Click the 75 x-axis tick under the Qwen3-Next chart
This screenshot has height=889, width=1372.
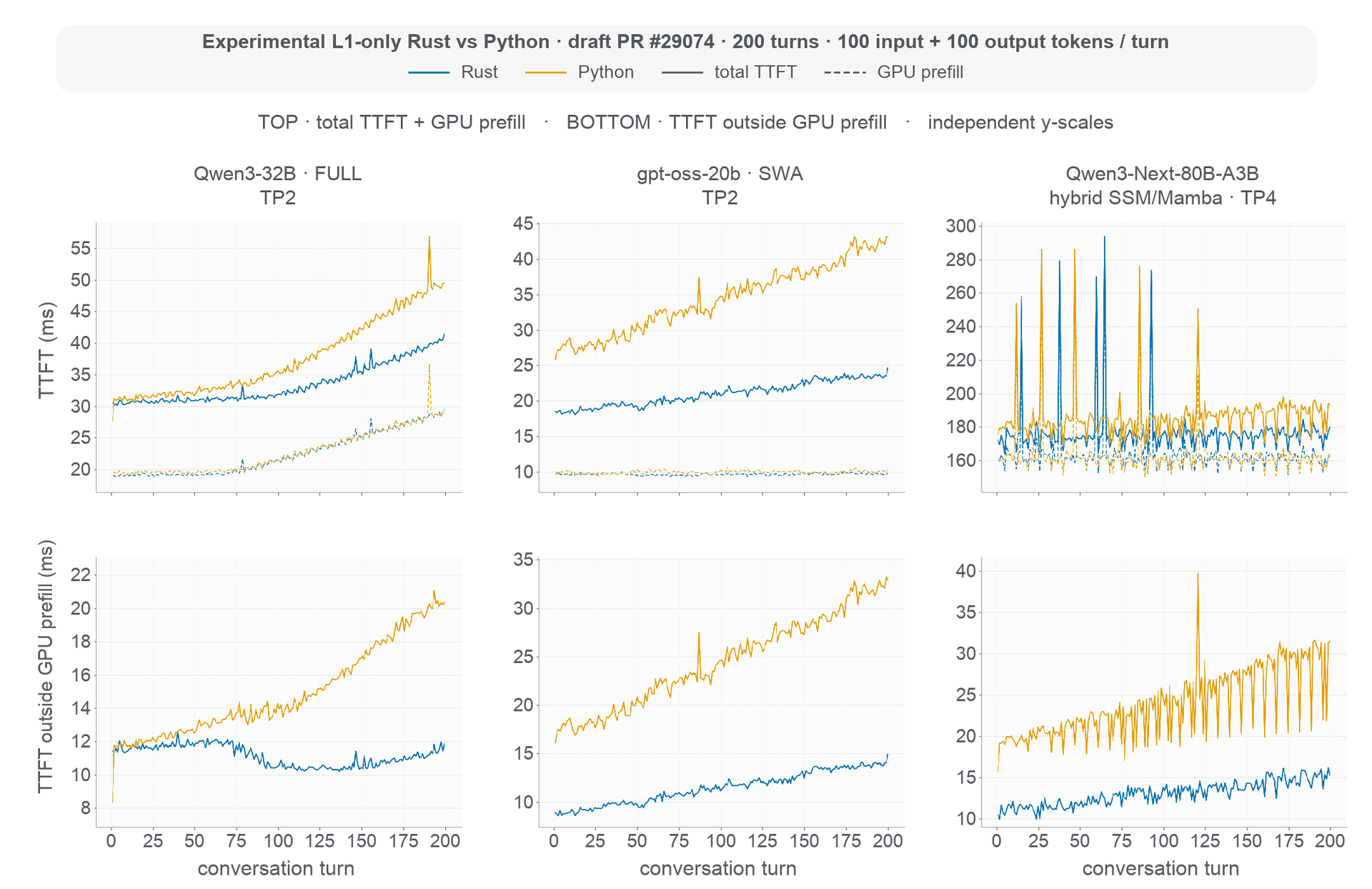(x=1122, y=841)
